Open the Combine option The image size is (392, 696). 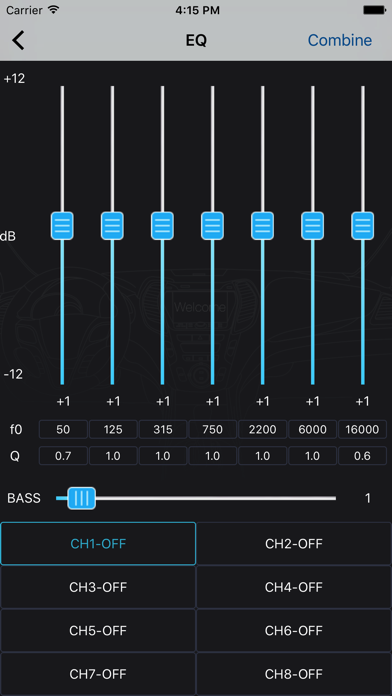click(340, 40)
